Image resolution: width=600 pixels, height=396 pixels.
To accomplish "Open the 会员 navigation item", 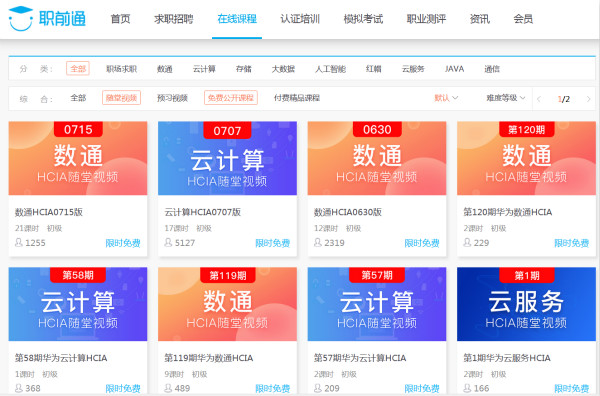I will click(523, 19).
